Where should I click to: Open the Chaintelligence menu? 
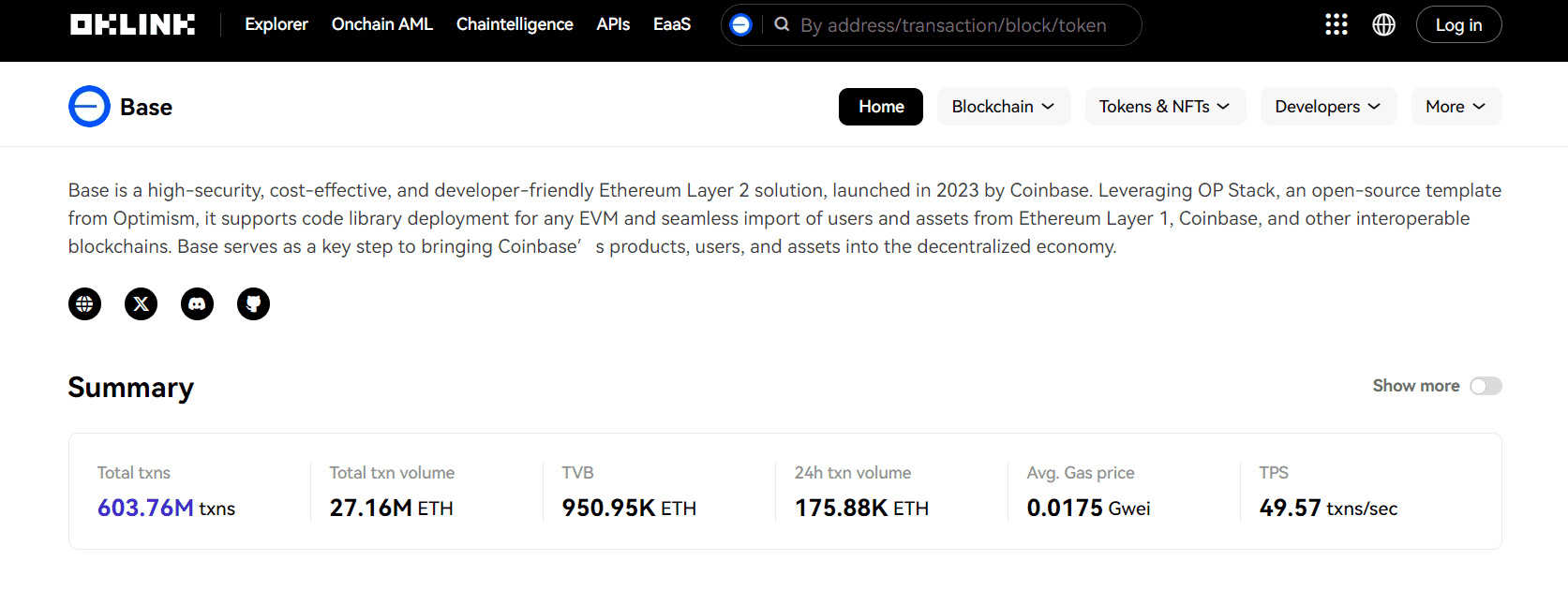tap(515, 24)
